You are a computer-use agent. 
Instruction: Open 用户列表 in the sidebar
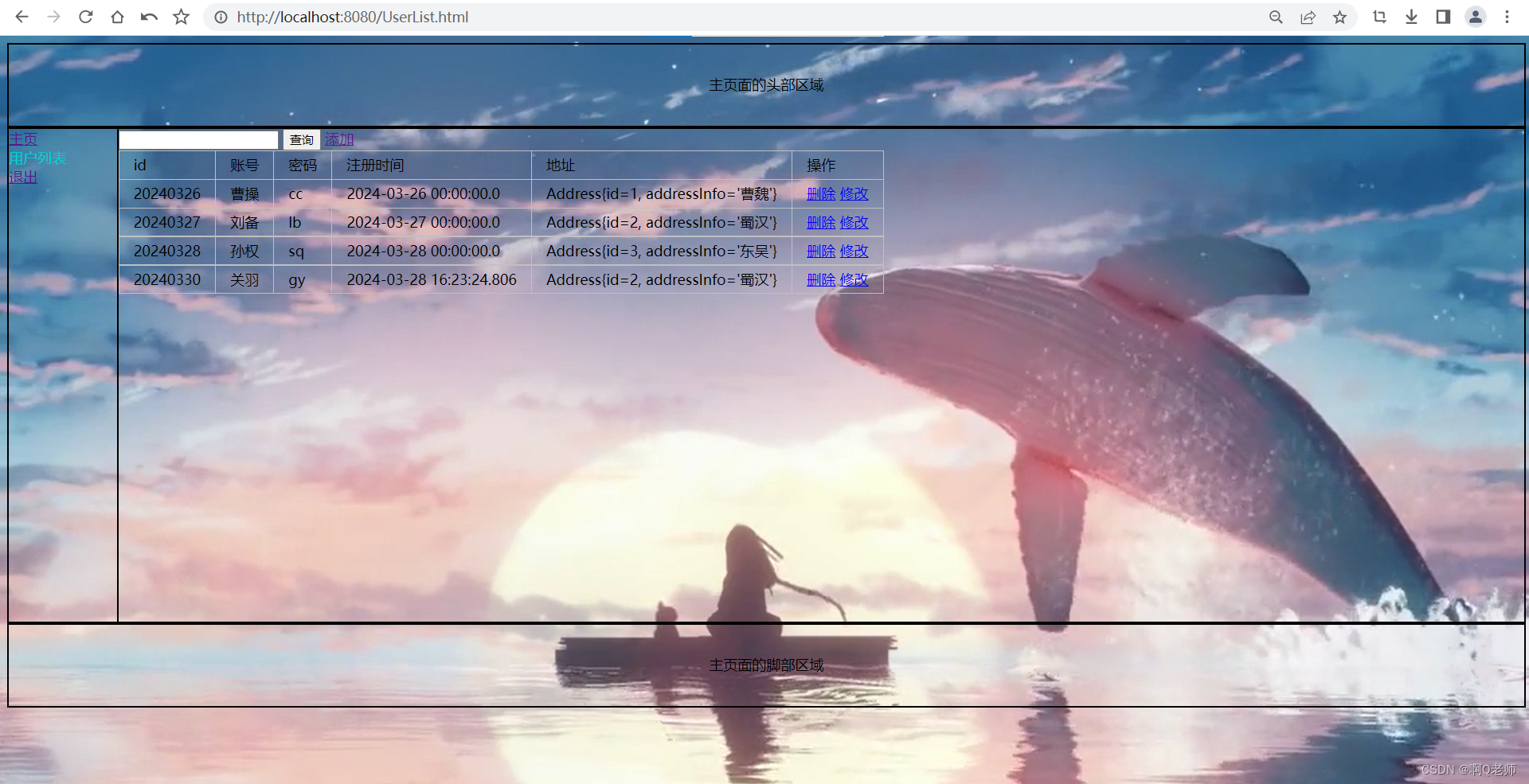37,158
